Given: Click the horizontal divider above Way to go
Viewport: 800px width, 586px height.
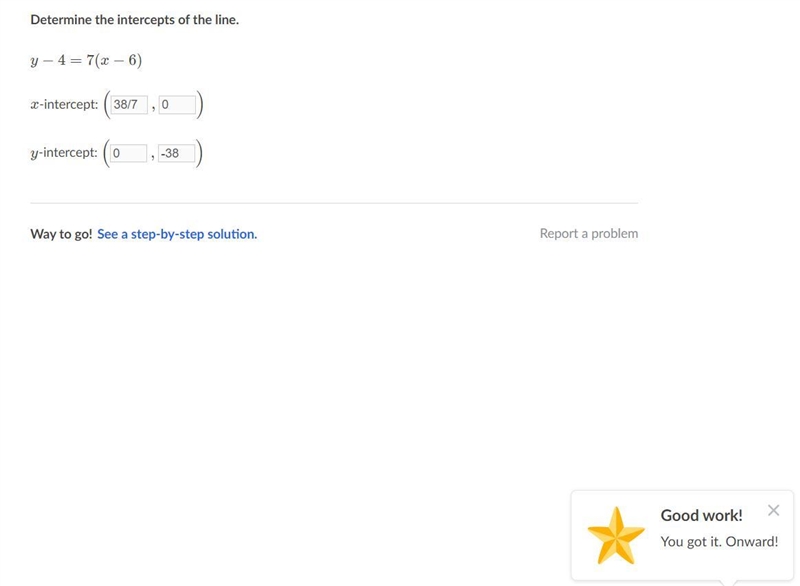Looking at the screenshot, I should point(334,203).
